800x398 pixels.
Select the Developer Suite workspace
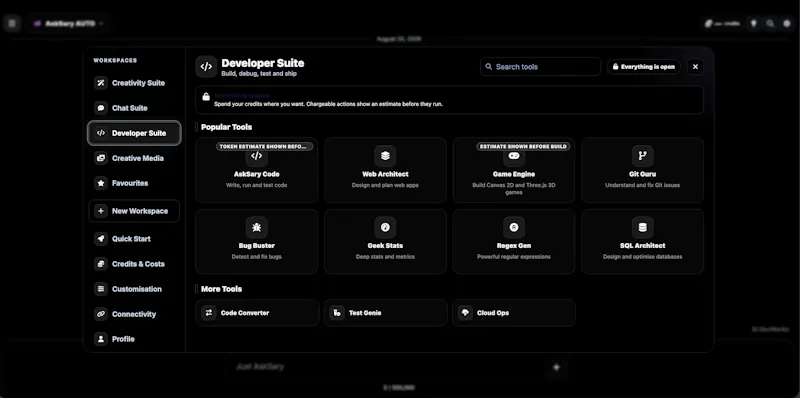134,133
